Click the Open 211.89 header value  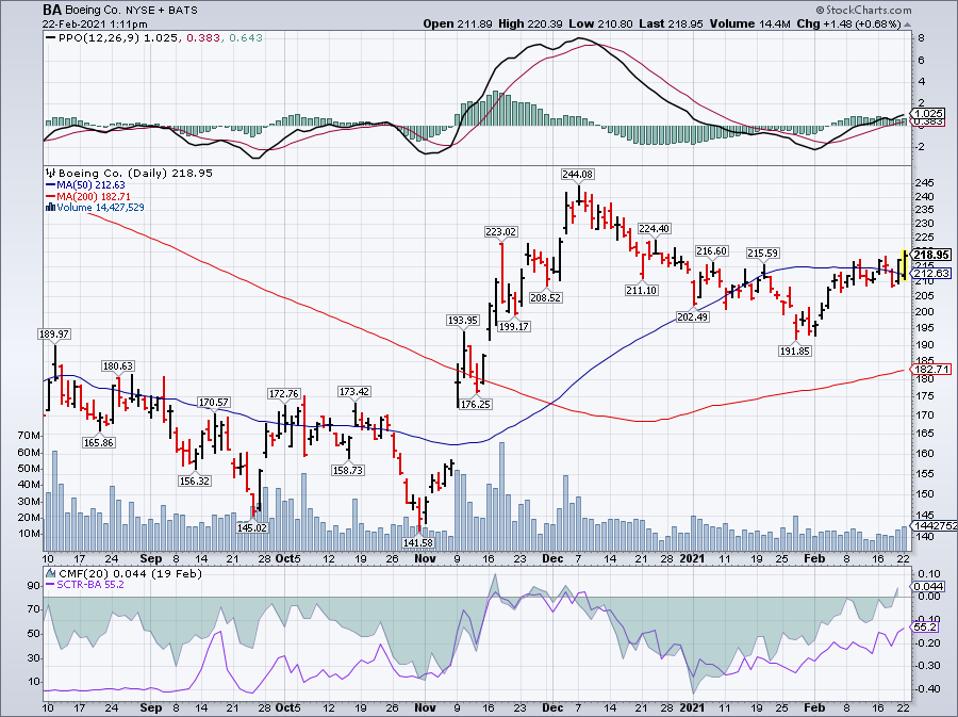tap(458, 24)
